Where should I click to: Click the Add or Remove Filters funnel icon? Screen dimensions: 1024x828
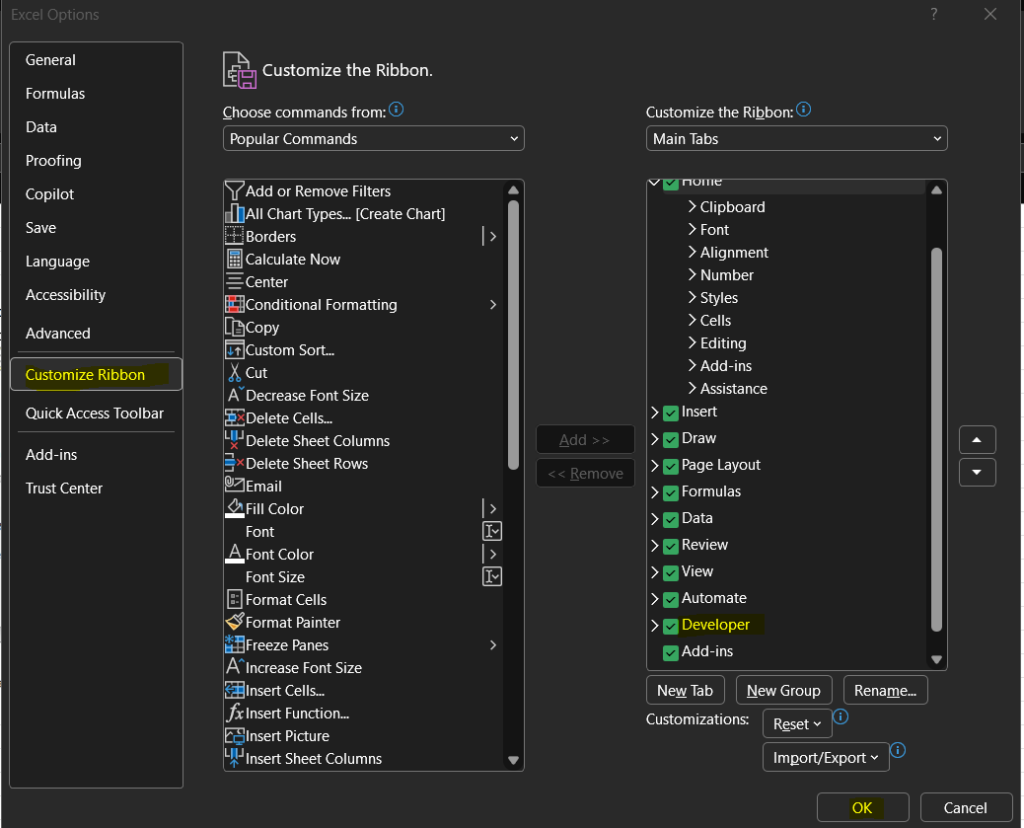pos(234,190)
